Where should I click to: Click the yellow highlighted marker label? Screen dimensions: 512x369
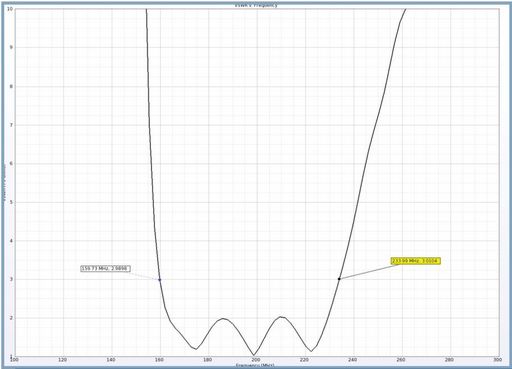(416, 261)
